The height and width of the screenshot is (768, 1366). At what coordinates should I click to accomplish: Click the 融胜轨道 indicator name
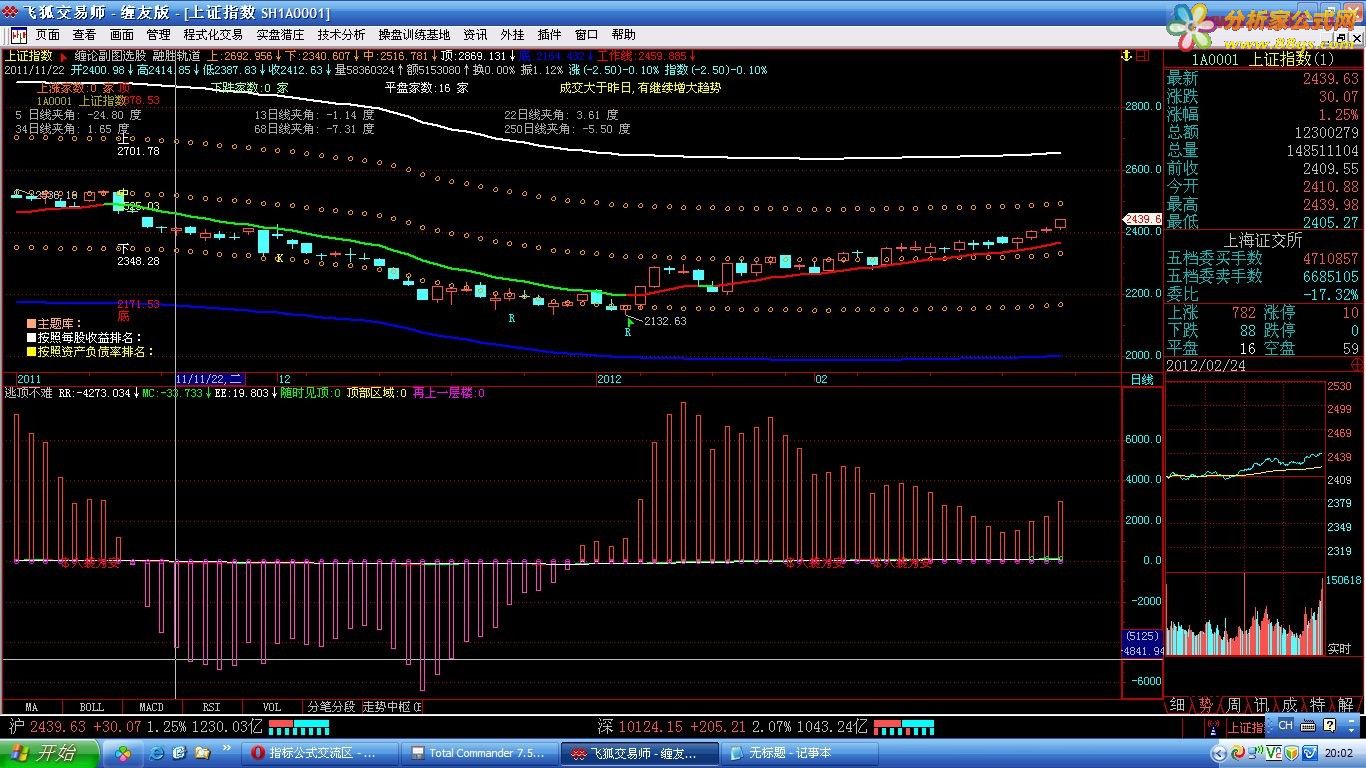tap(176, 56)
